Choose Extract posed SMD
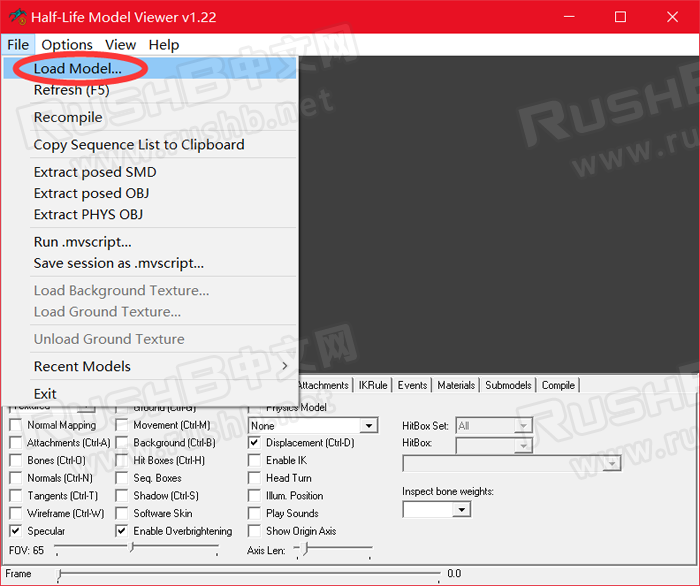The width and height of the screenshot is (700, 586). (x=95, y=172)
